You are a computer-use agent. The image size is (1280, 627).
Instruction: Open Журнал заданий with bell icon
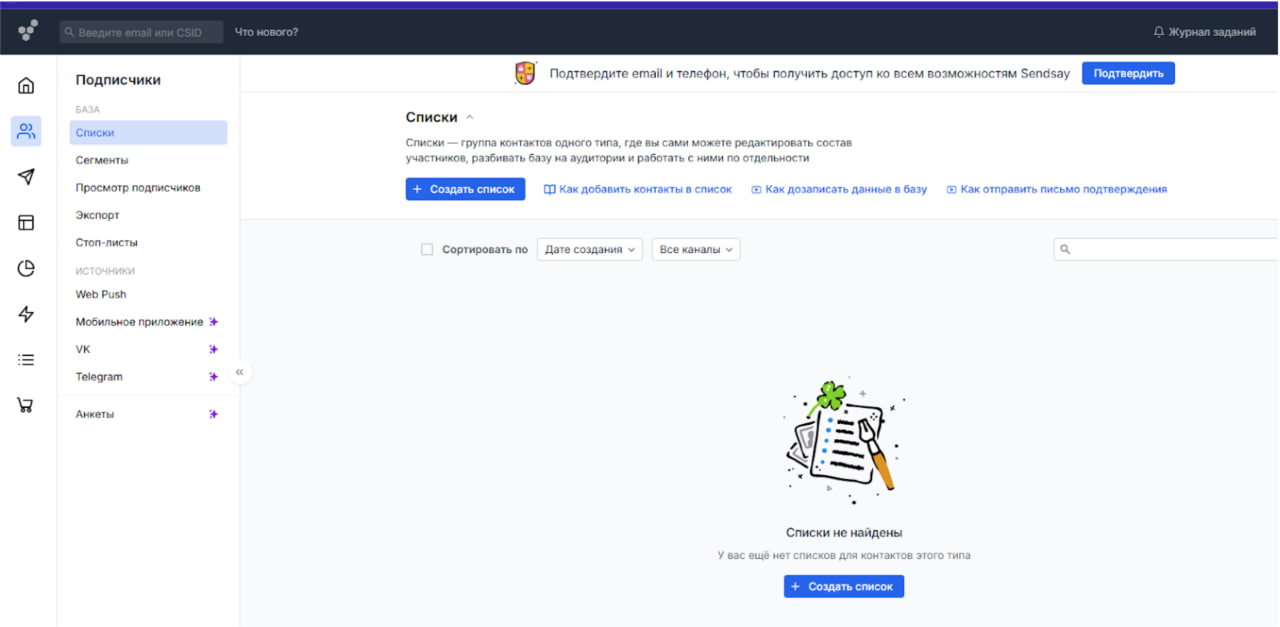[x=1204, y=32]
